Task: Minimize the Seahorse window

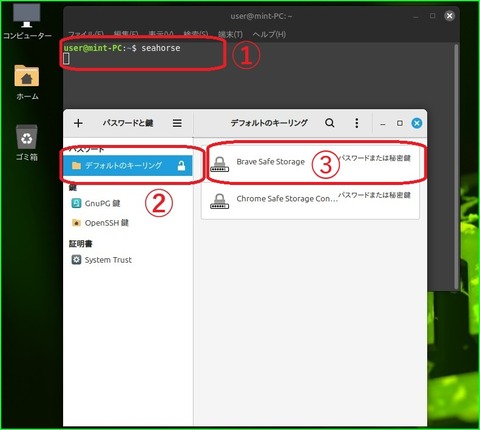Action: pyautogui.click(x=383, y=124)
